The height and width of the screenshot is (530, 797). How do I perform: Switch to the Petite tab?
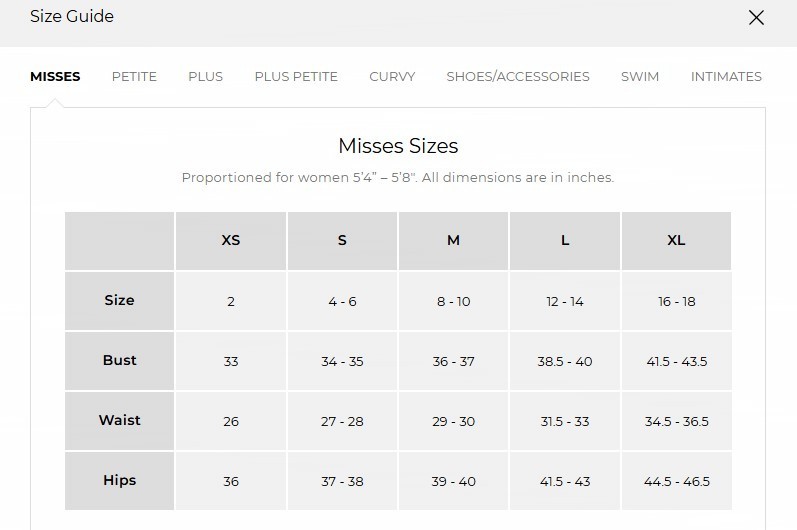click(134, 77)
